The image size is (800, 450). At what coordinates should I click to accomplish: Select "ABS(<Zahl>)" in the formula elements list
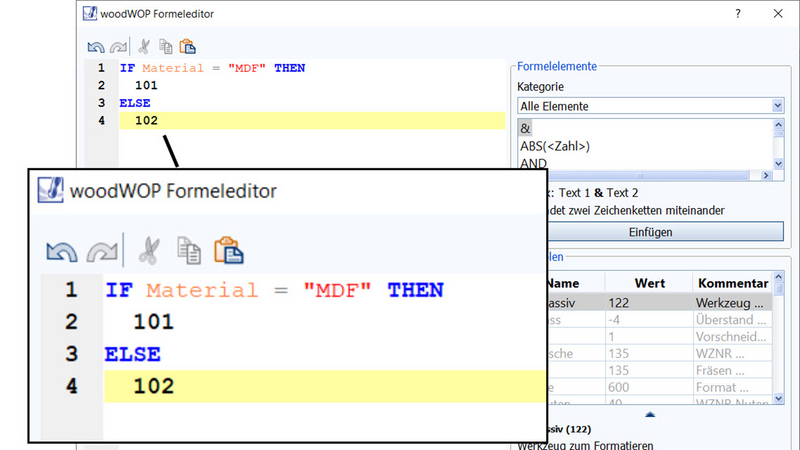click(555, 146)
